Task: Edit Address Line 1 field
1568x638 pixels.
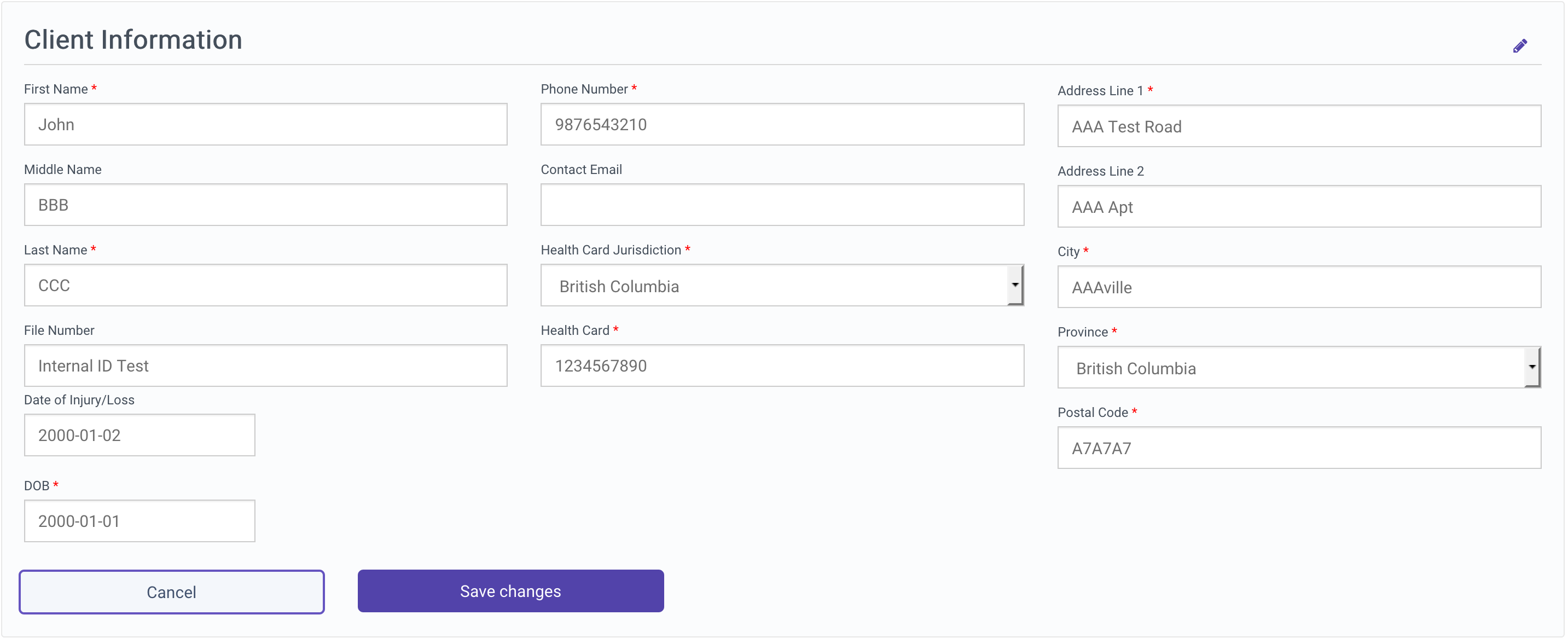Action: pyautogui.click(x=1299, y=126)
